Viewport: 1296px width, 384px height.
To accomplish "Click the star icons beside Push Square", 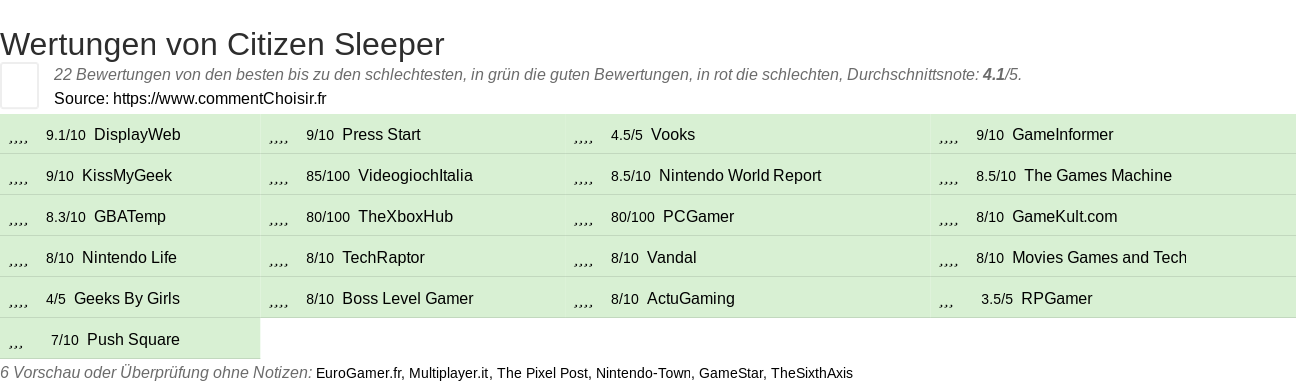I will coord(16,341).
